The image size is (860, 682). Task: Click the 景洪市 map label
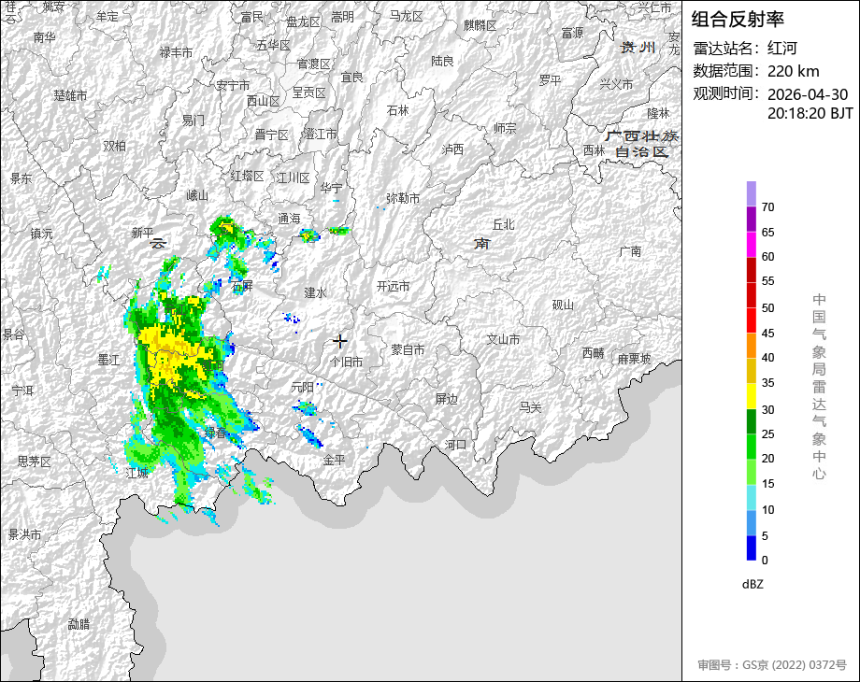(24, 534)
